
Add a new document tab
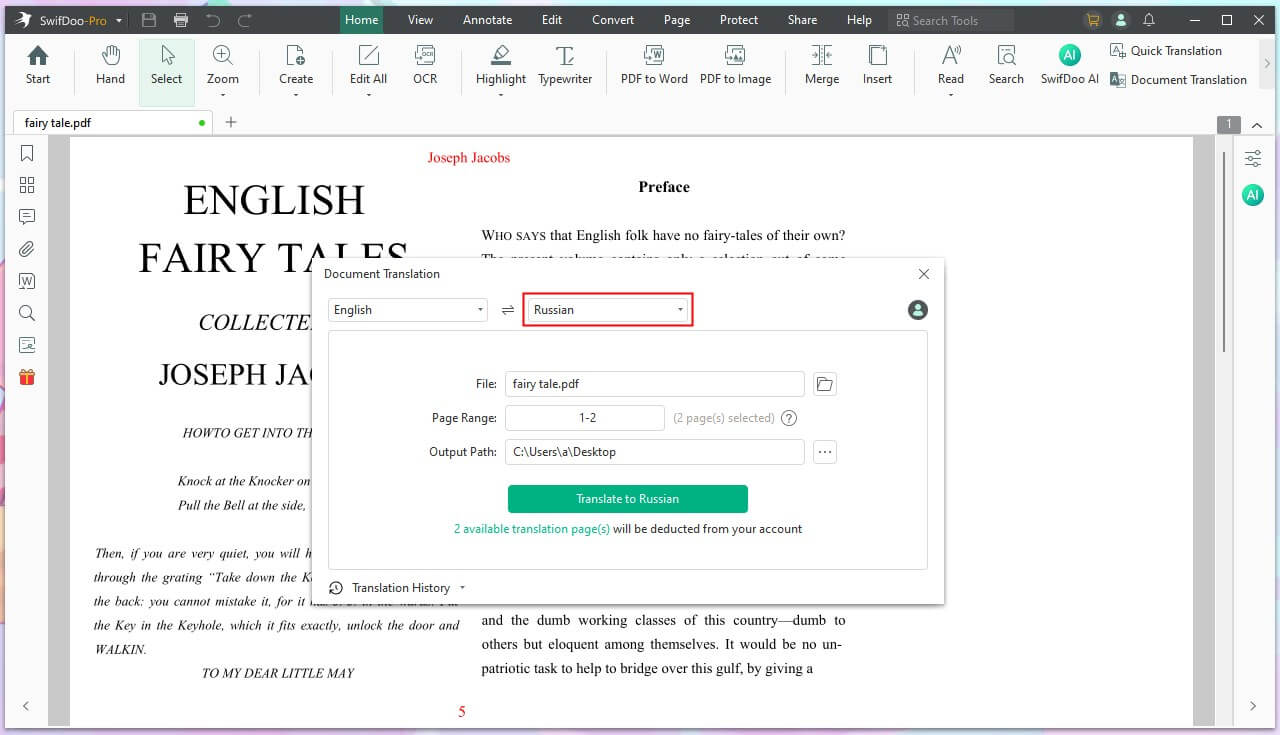pyautogui.click(x=231, y=122)
